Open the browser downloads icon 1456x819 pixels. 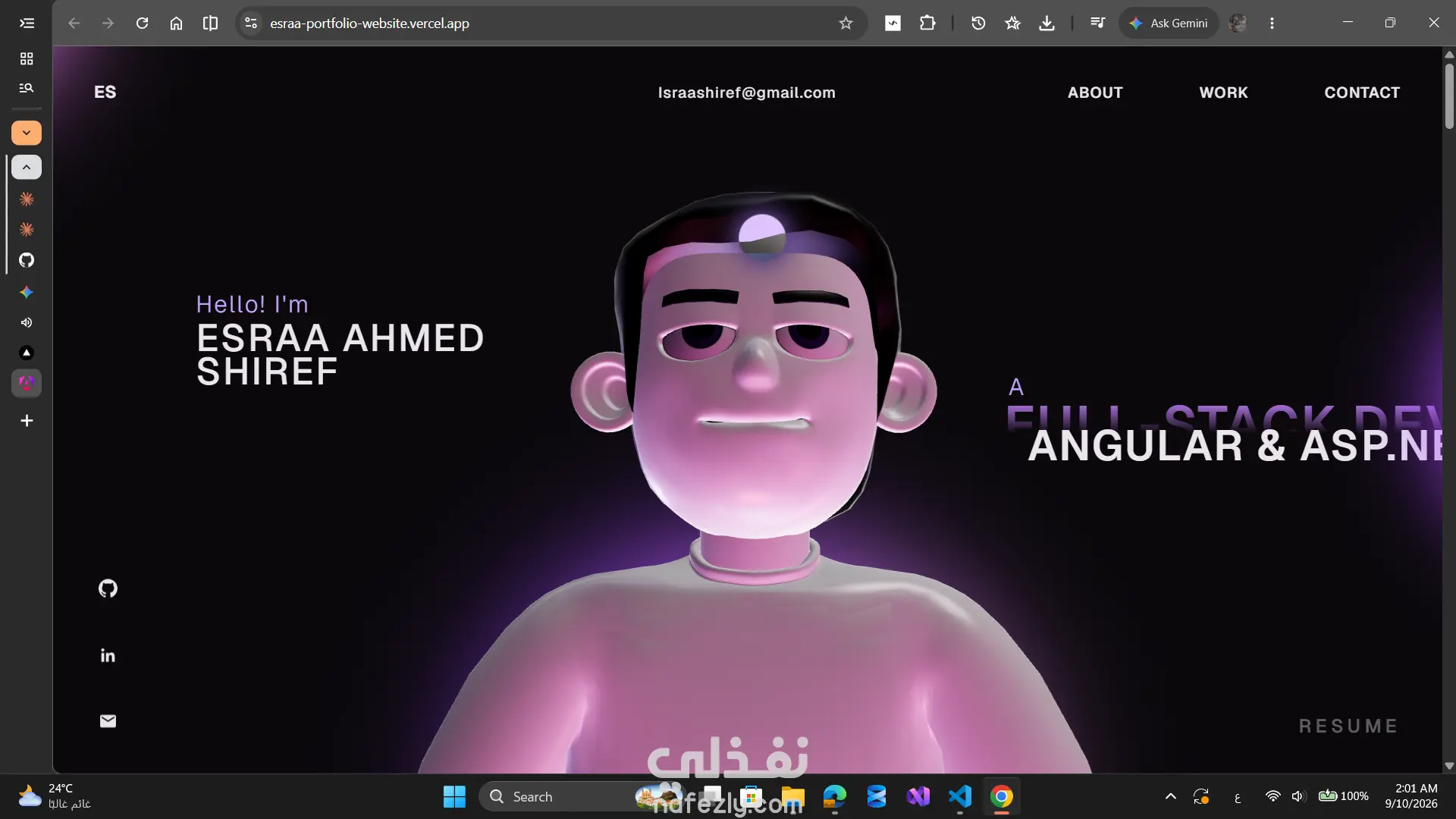[x=1046, y=24]
